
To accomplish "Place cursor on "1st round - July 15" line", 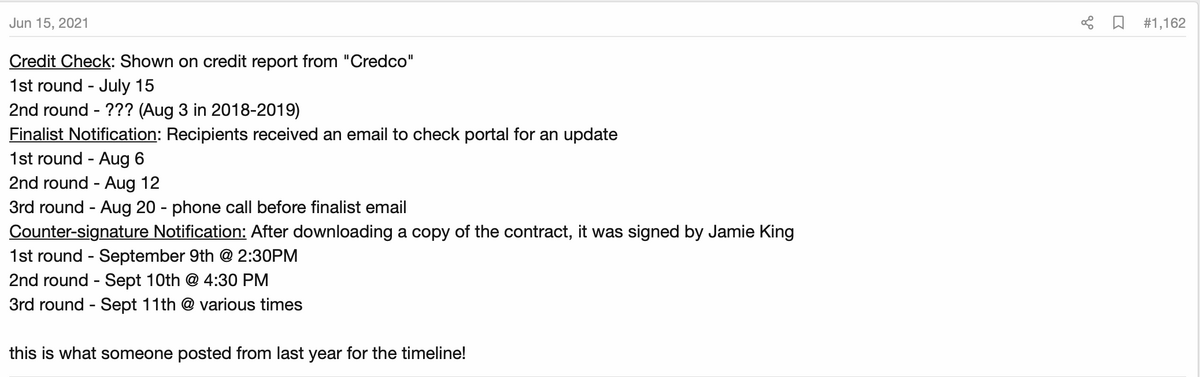I will tap(81, 85).
